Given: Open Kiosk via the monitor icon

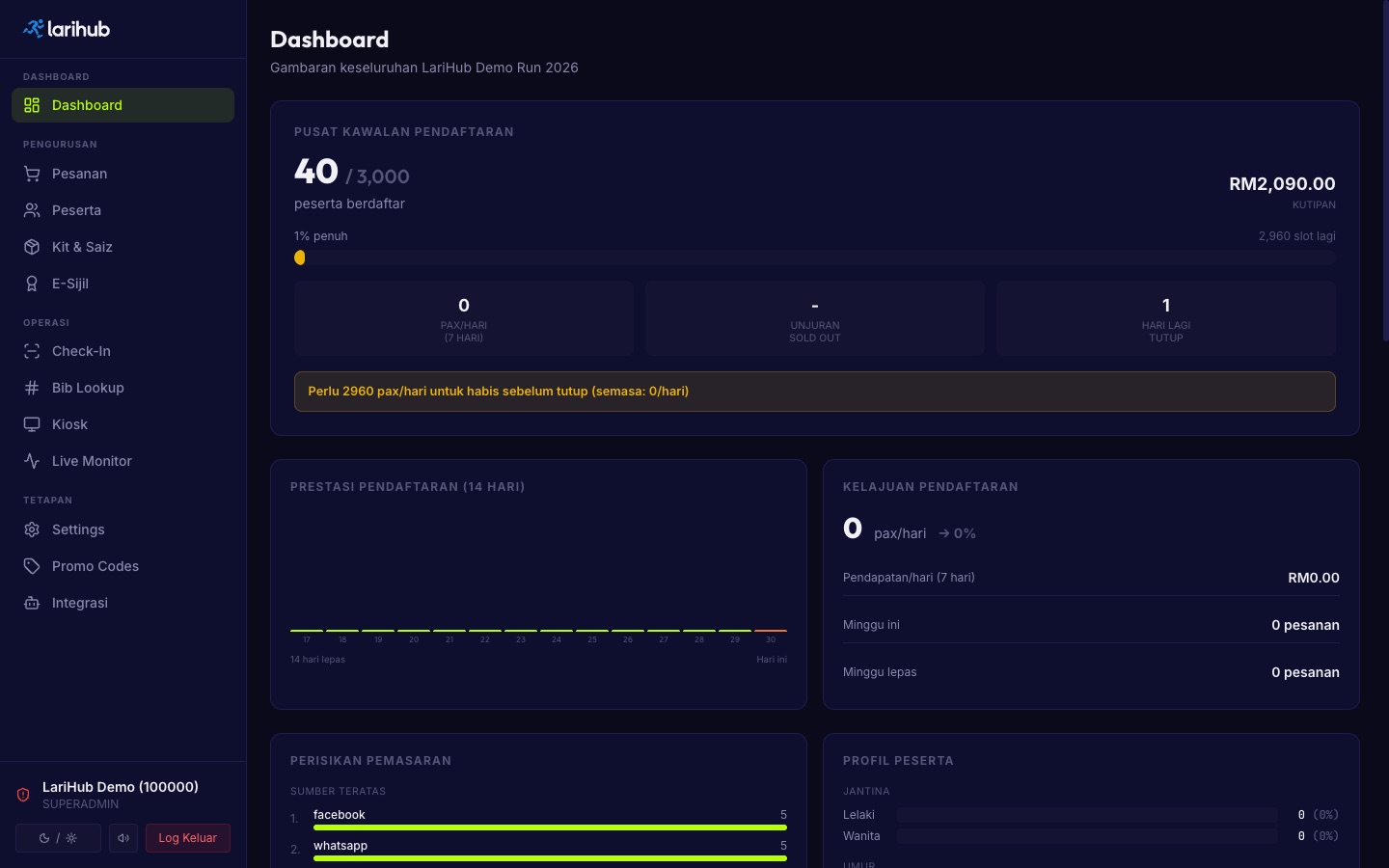Looking at the screenshot, I should 32,424.
